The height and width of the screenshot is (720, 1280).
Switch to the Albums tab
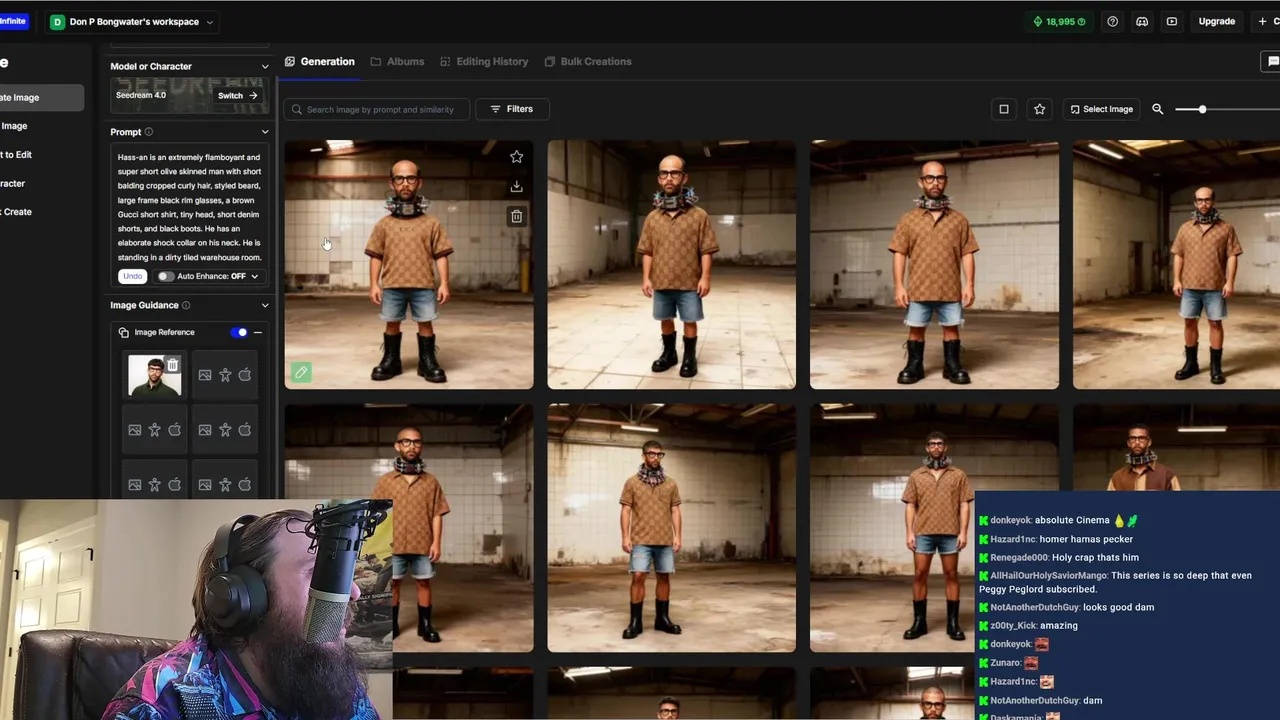pos(397,61)
